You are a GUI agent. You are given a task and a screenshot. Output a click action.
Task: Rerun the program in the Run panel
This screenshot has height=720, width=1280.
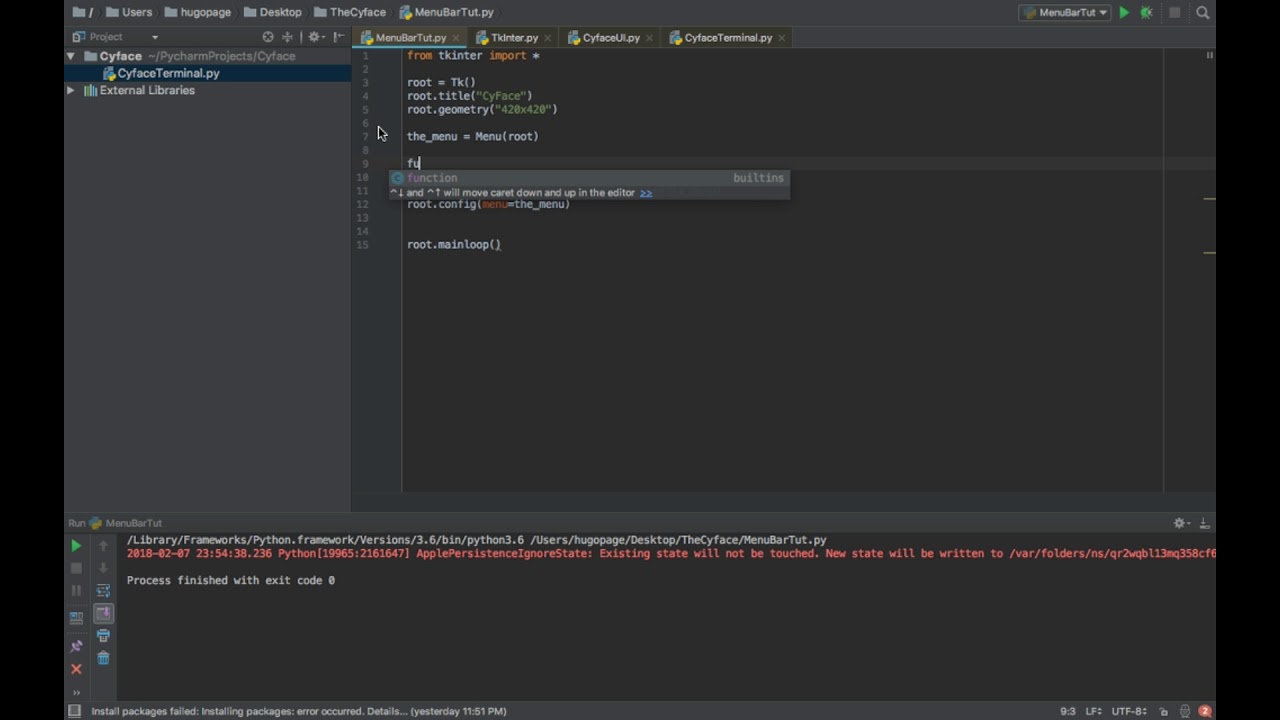tap(76, 546)
